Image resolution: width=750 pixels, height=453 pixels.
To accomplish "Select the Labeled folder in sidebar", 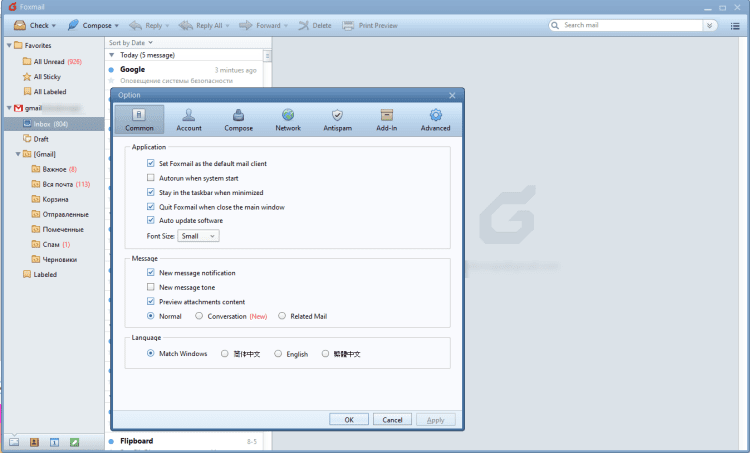I will click(40, 275).
